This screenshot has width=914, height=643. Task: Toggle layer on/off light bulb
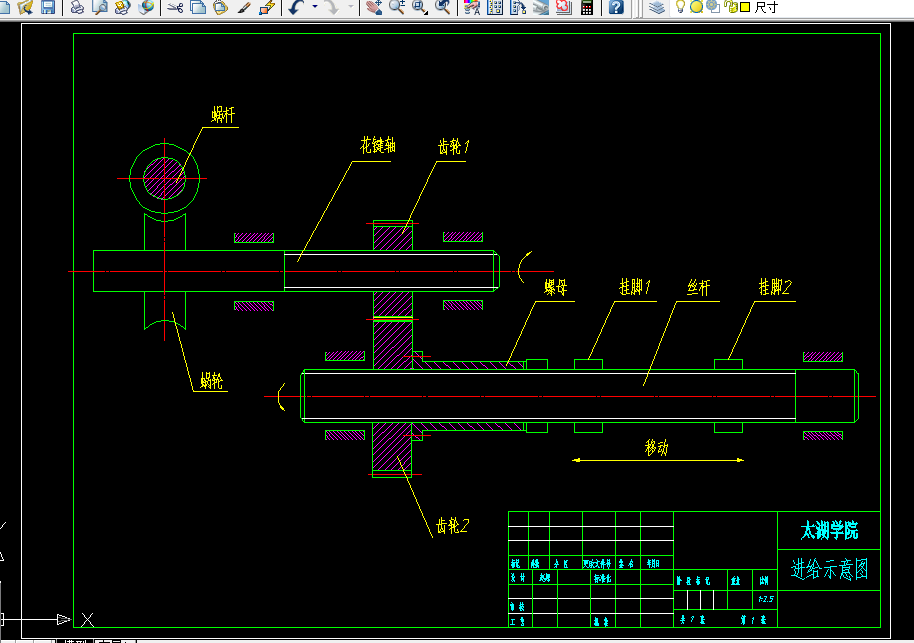click(x=680, y=6)
